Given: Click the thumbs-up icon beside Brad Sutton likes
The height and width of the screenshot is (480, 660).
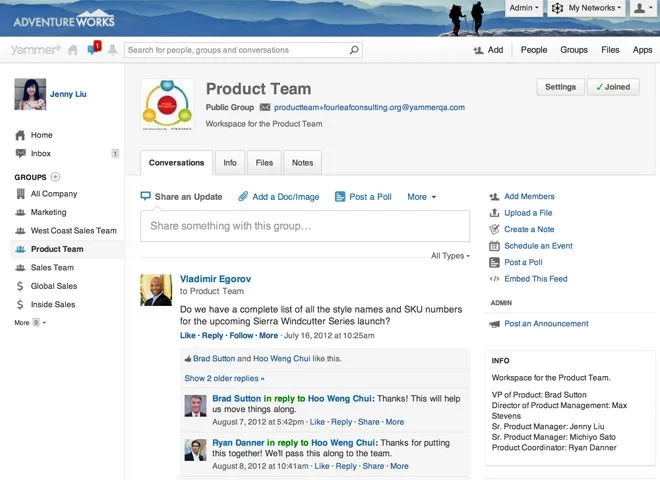Looking at the screenshot, I should pos(188,359).
